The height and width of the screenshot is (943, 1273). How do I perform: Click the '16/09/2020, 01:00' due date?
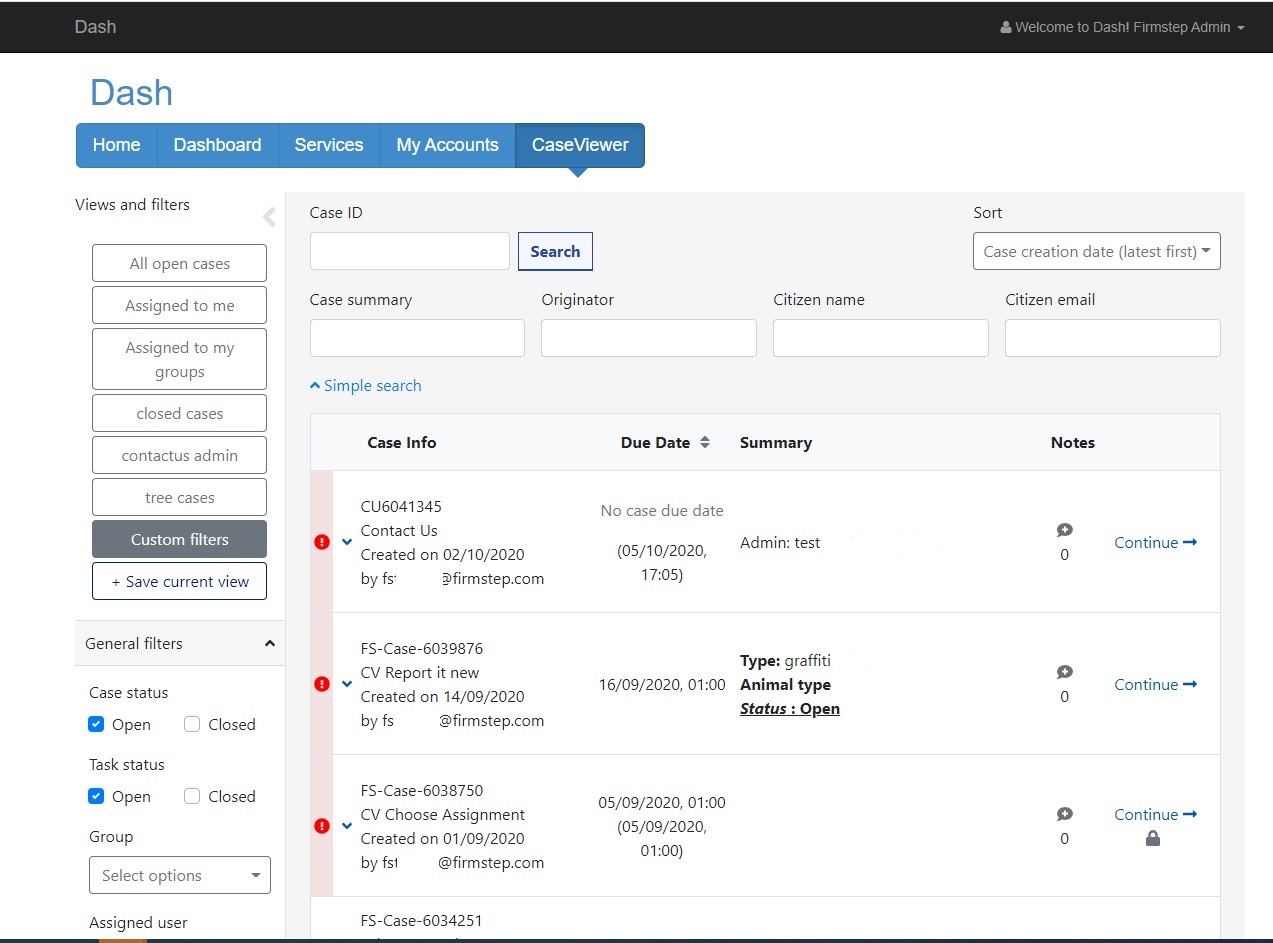pos(662,685)
